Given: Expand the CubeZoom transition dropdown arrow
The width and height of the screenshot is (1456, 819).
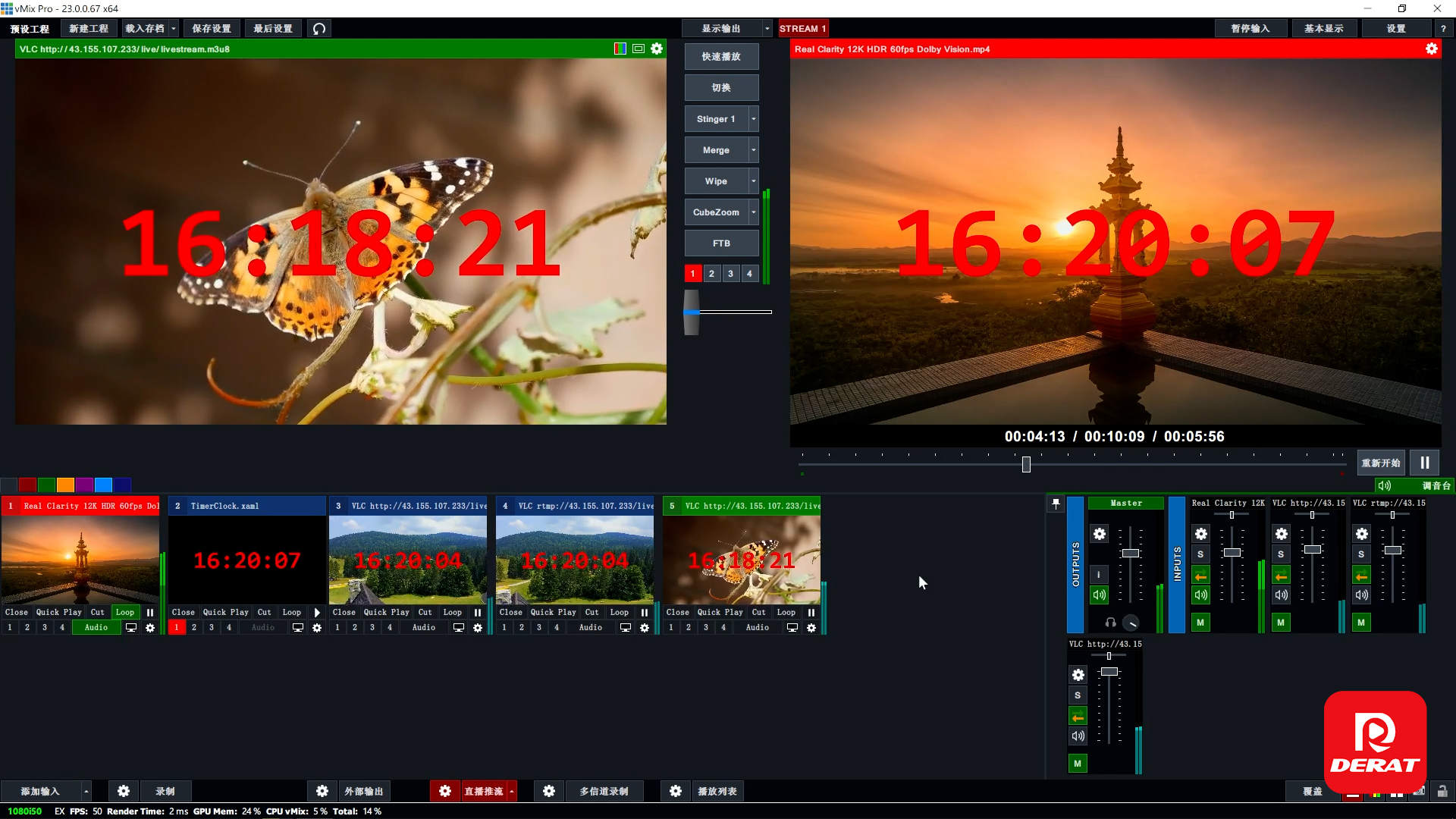Looking at the screenshot, I should tap(753, 212).
